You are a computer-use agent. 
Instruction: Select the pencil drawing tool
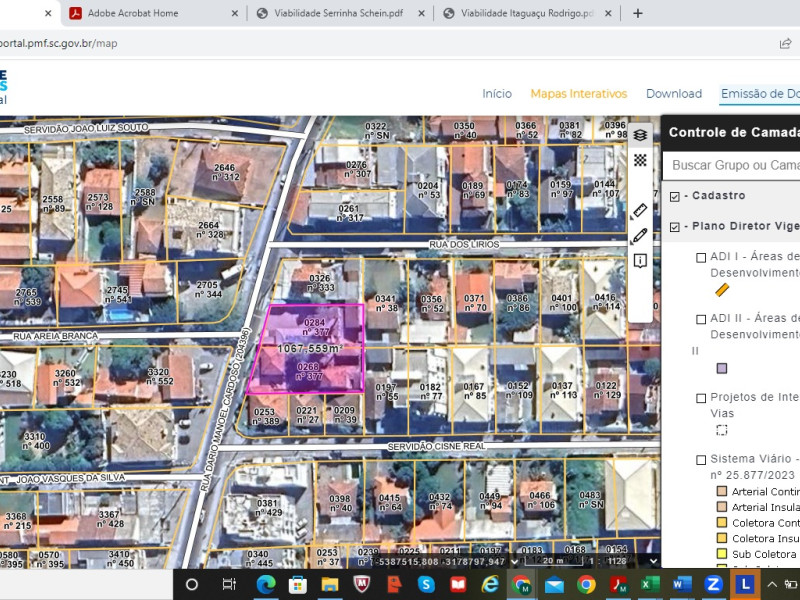(639, 236)
